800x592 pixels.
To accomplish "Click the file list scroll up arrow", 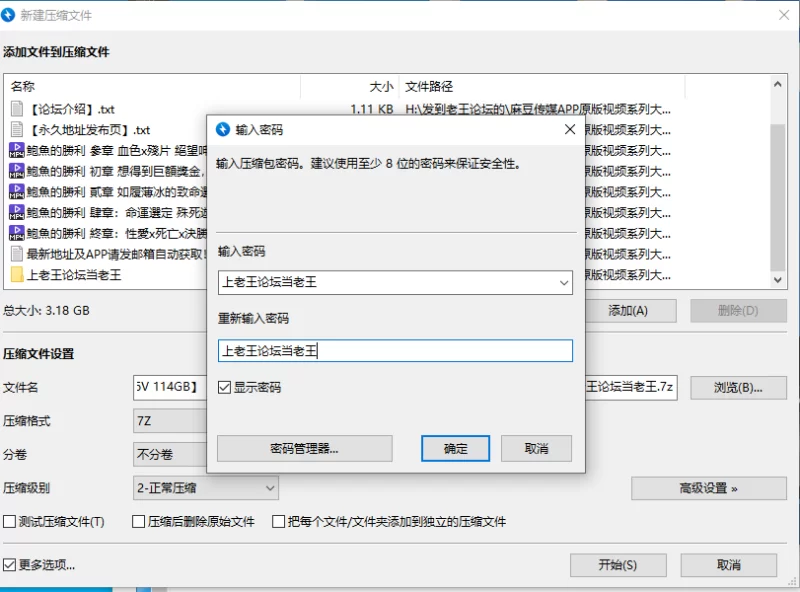I will (778, 84).
